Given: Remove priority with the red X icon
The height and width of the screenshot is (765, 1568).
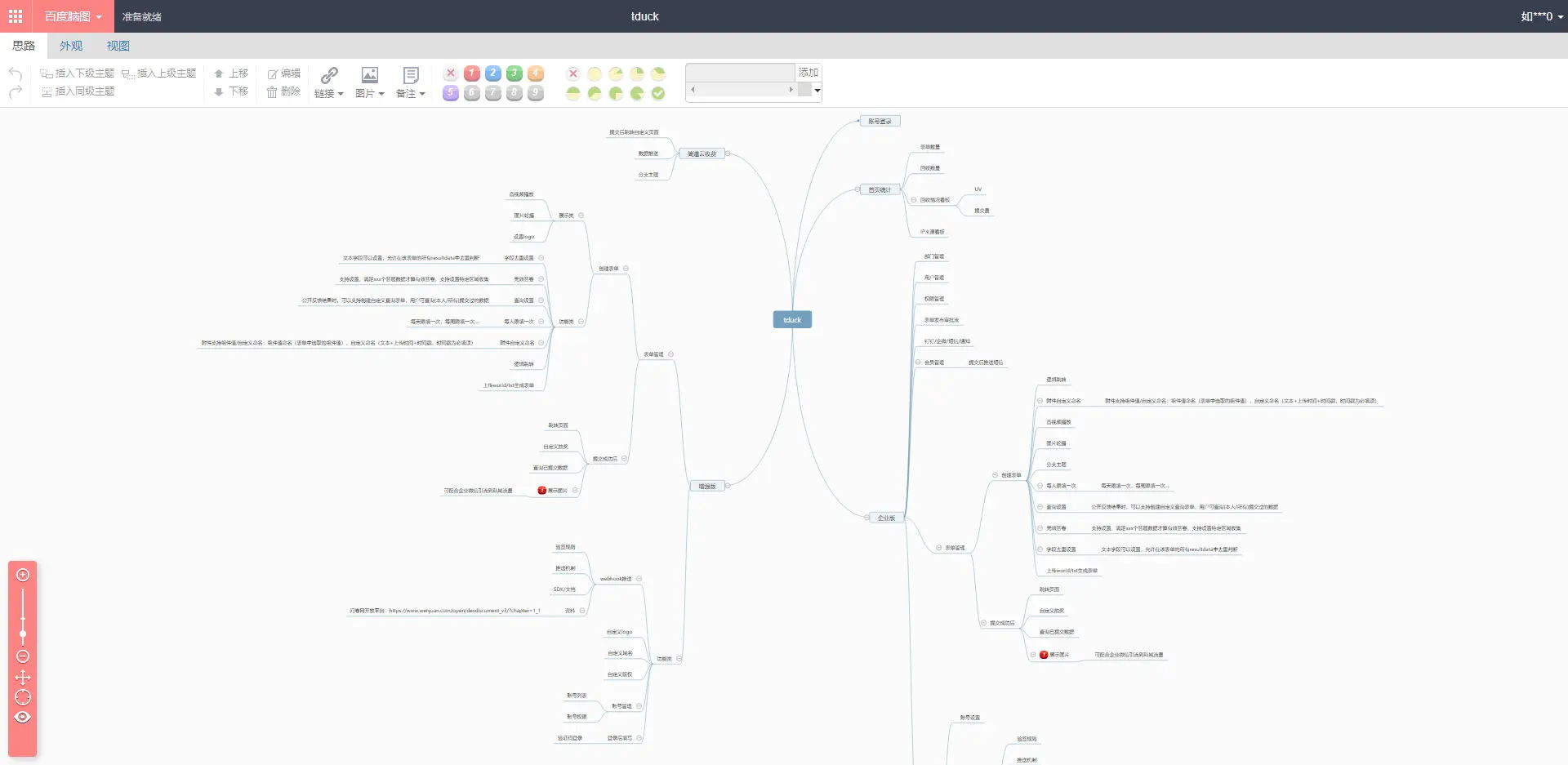Looking at the screenshot, I should pos(450,73).
